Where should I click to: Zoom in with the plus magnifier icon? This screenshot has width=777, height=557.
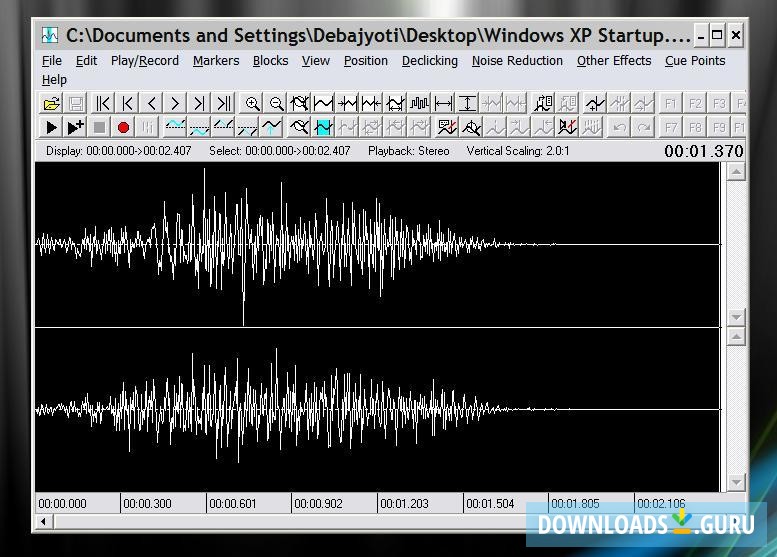point(252,104)
